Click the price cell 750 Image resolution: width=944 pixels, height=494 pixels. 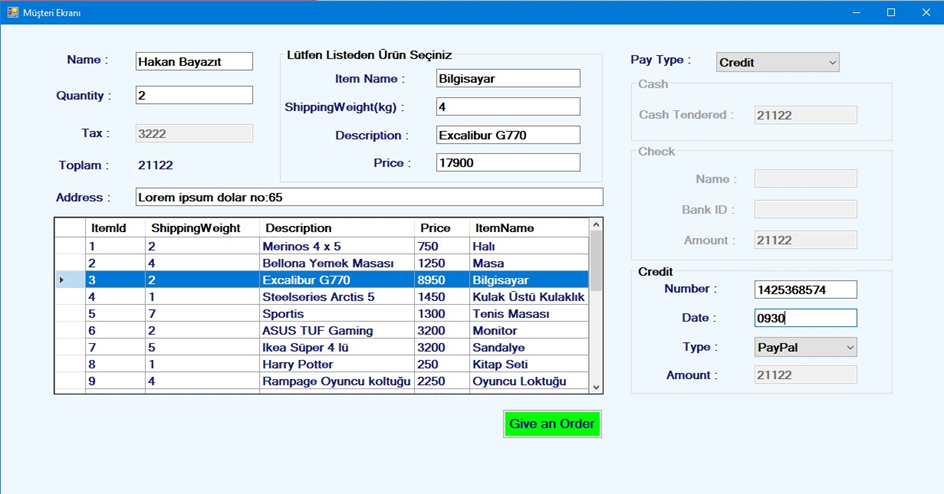coord(442,246)
